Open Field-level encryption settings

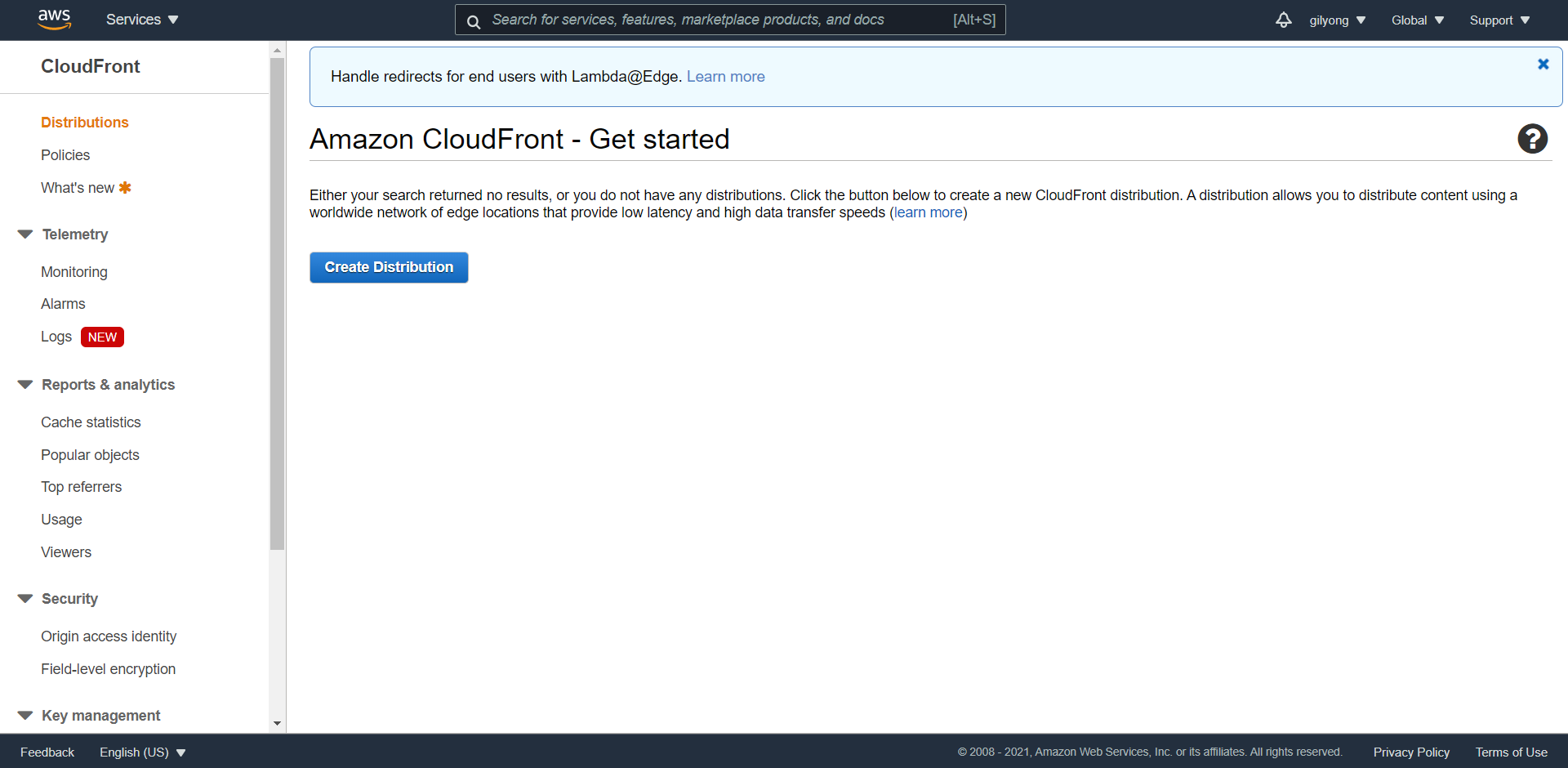[x=109, y=669]
